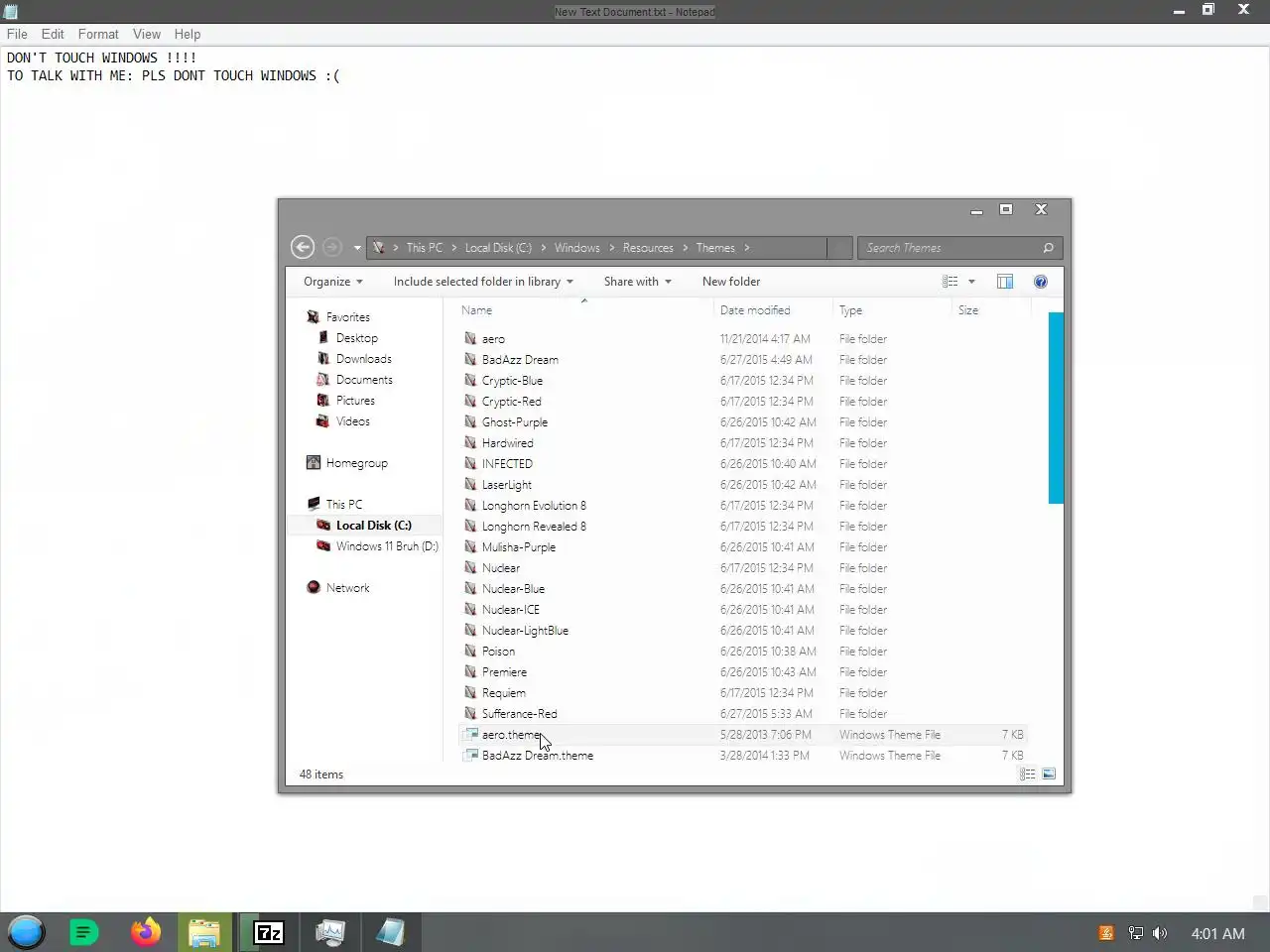Click Local Disk (C:) breadcrumb
Screen dimensions: 1270x952
[498, 248]
